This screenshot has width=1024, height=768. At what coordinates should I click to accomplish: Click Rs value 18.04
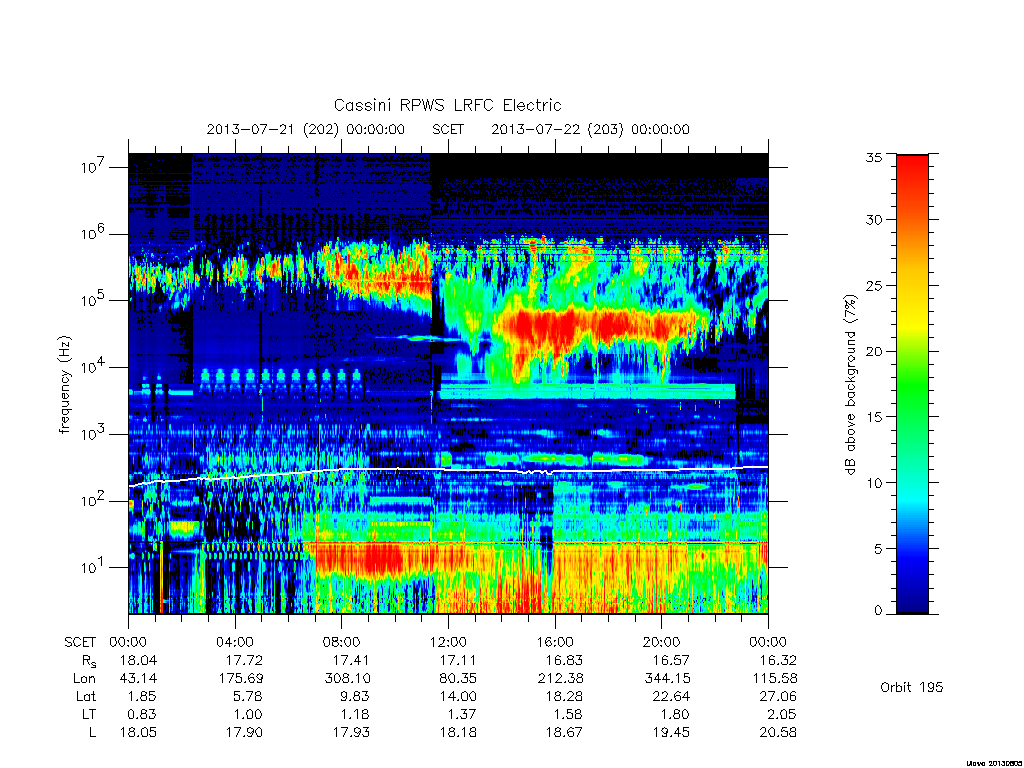138,660
